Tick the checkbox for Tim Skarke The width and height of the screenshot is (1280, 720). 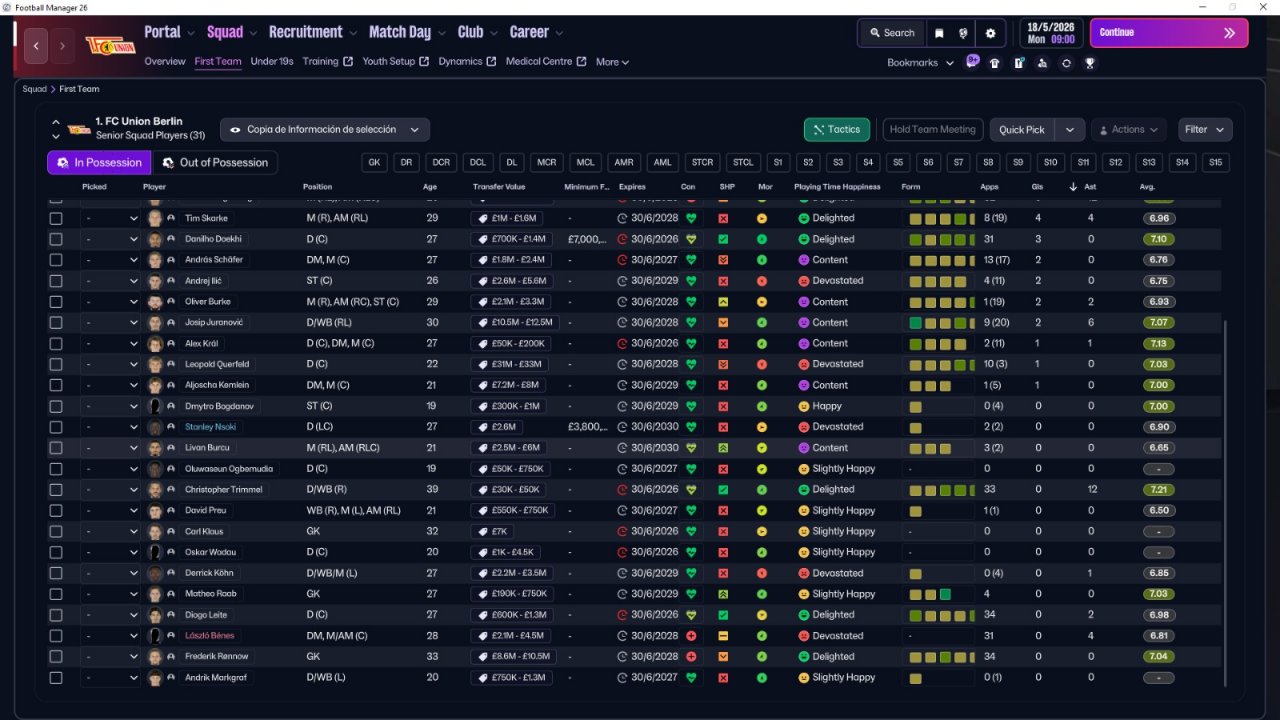[x=56, y=218]
